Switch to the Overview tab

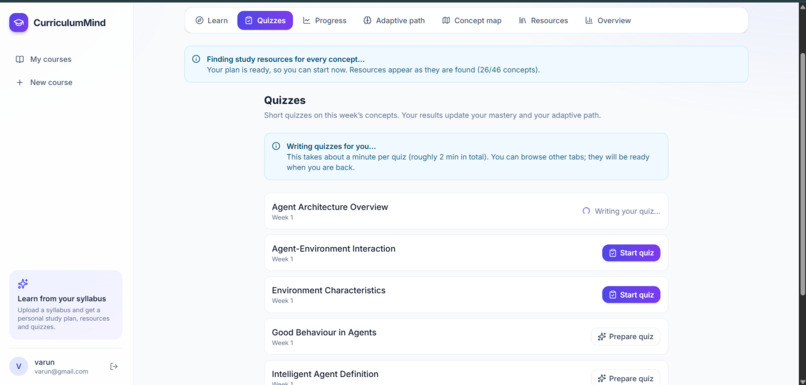coord(608,21)
